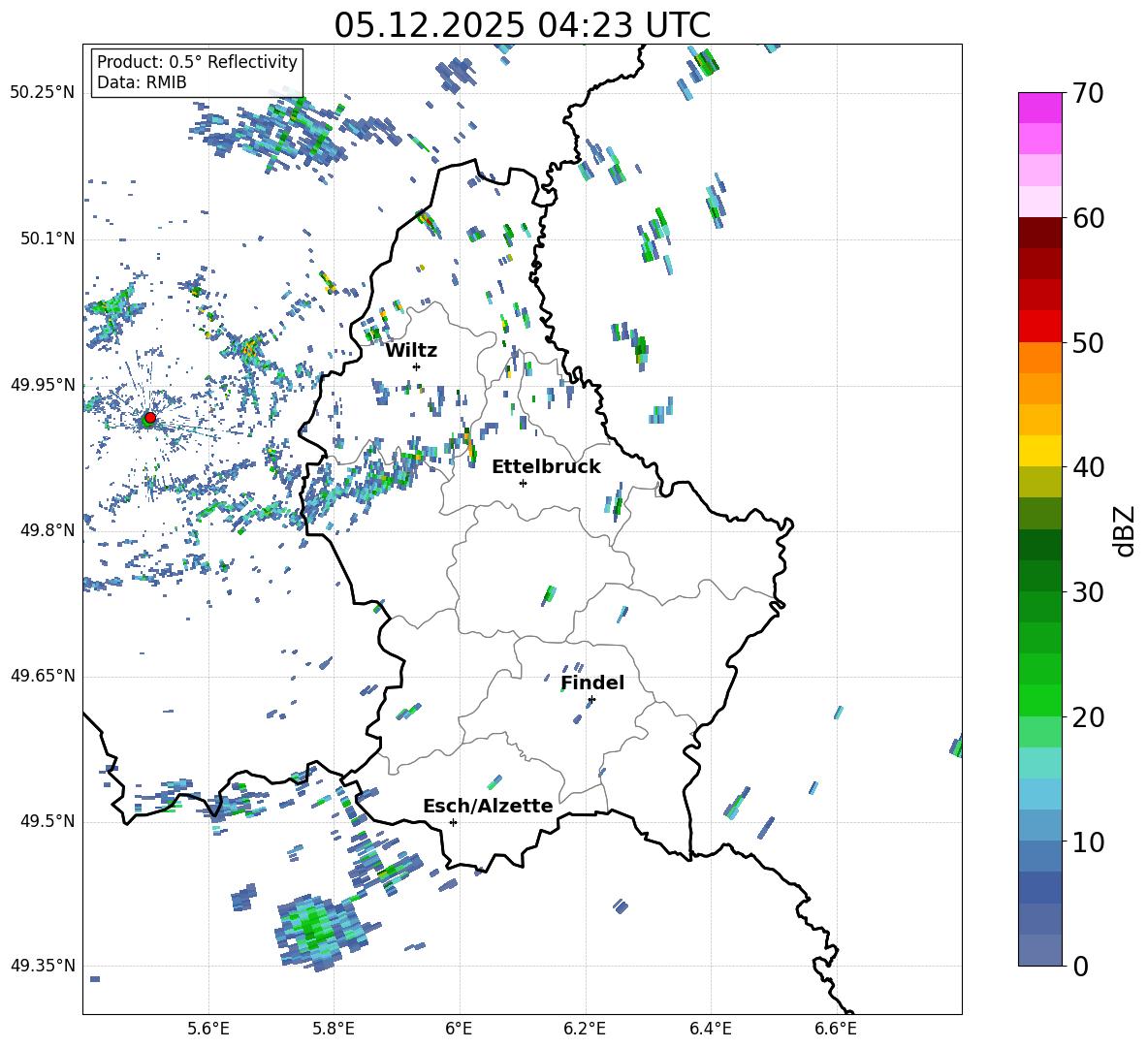This screenshot has height=1048, width=1148.
Task: Click the Findel station cross marker
Action: (x=591, y=699)
